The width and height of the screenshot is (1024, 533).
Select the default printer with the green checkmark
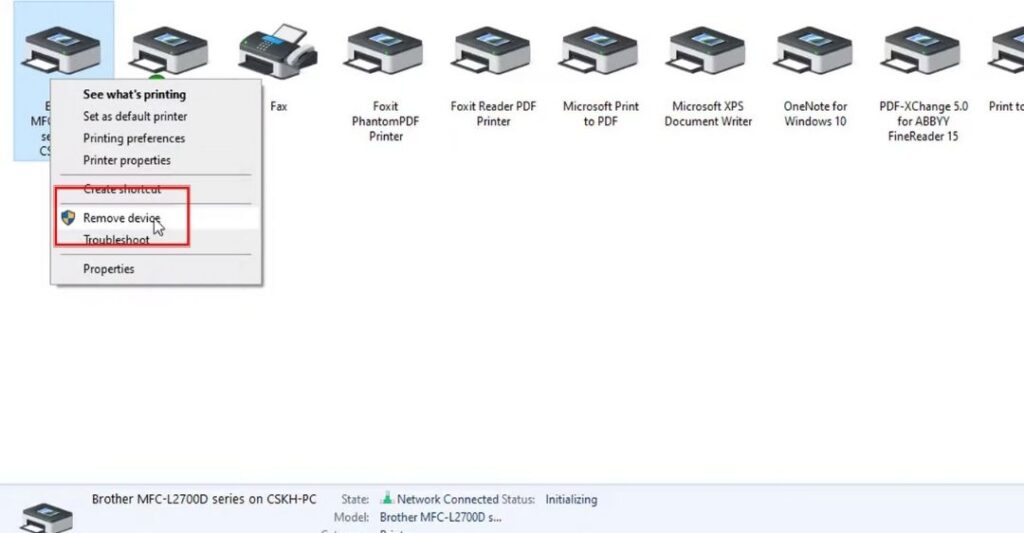pyautogui.click(x=168, y=50)
